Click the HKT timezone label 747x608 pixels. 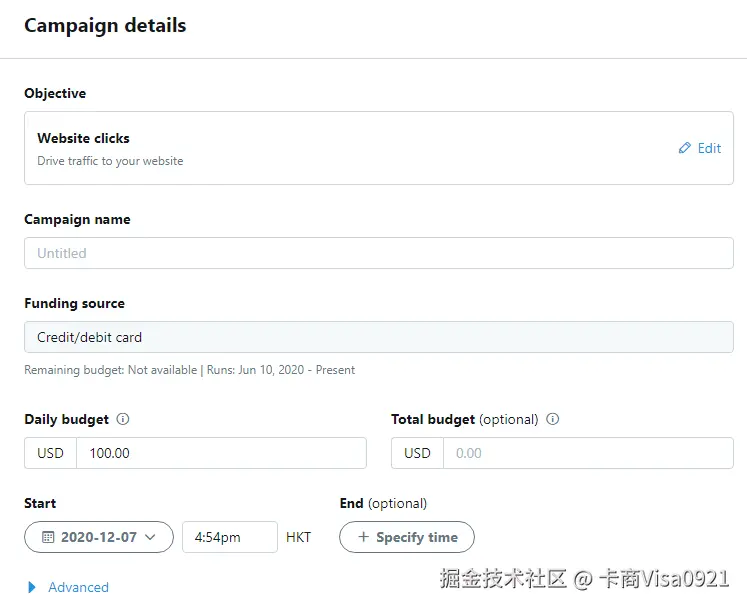298,537
